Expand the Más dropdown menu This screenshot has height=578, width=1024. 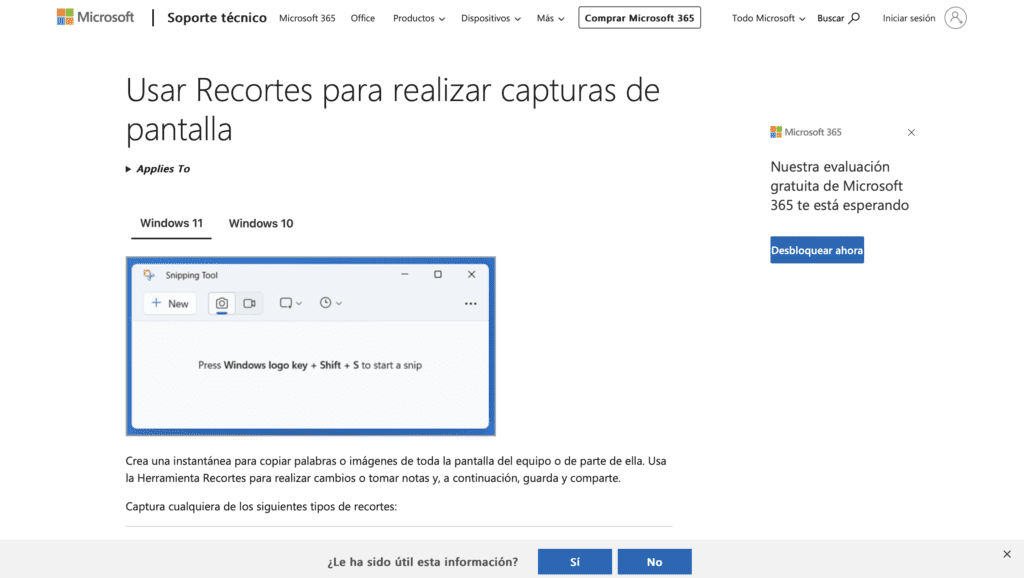coord(551,18)
